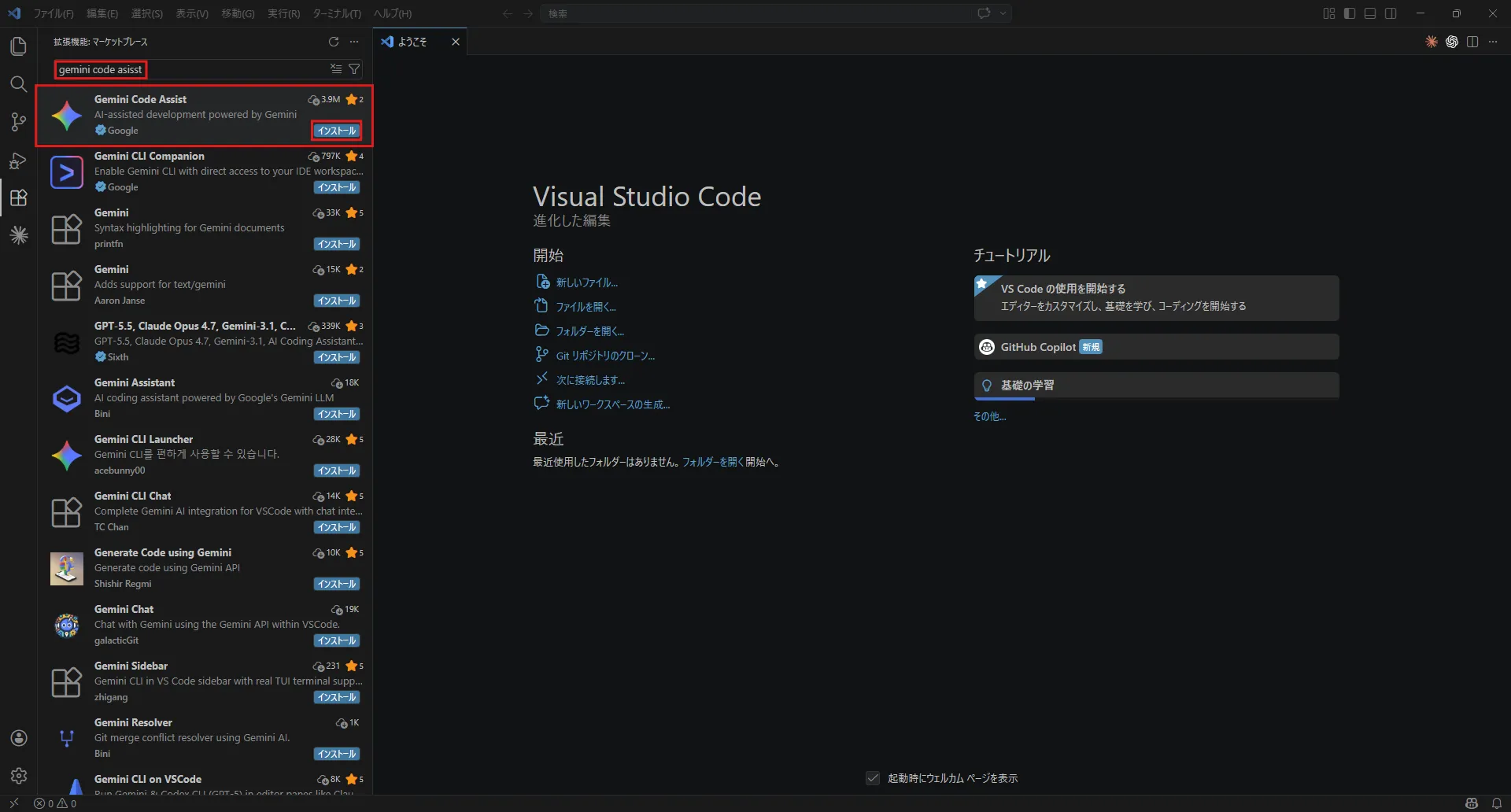Viewport: 1511px width, 812px height.
Task: Click Git リポジトリのクローン link
Action: tap(605, 356)
